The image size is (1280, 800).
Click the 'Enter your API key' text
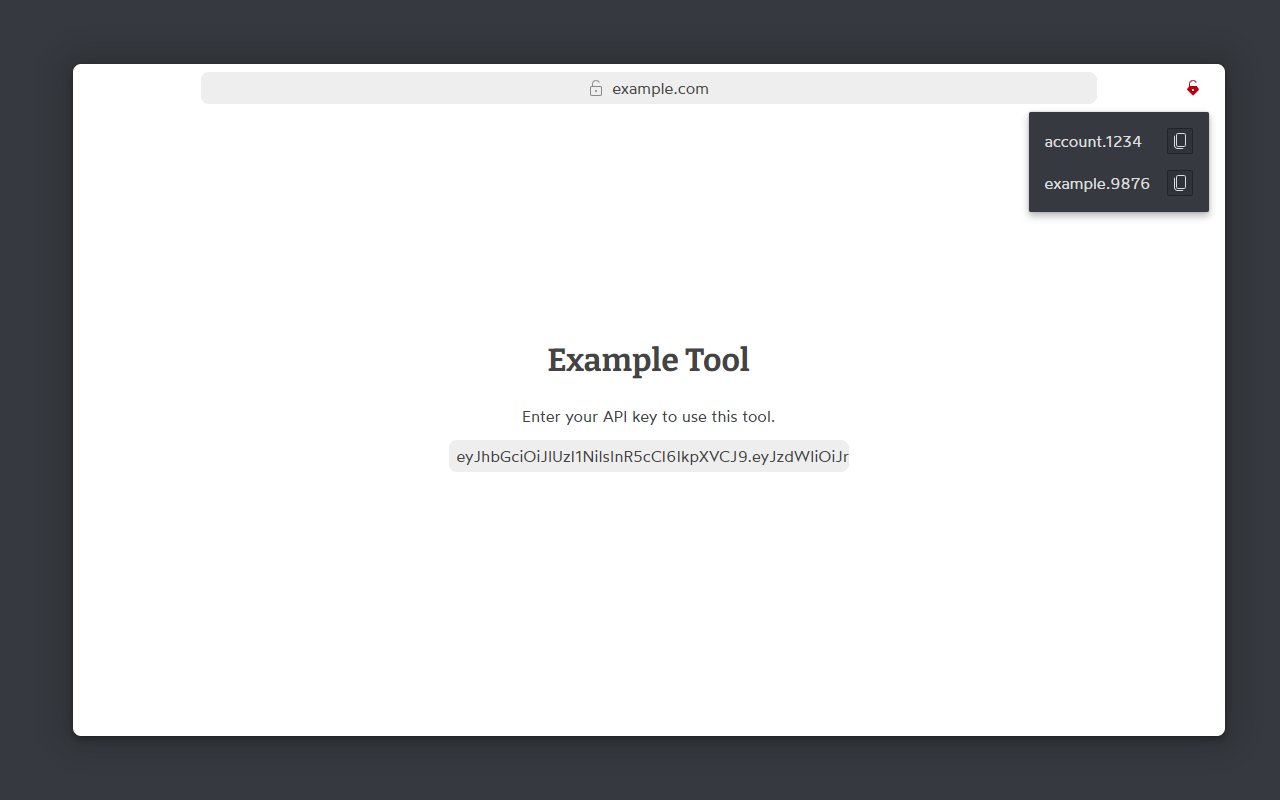[590, 416]
